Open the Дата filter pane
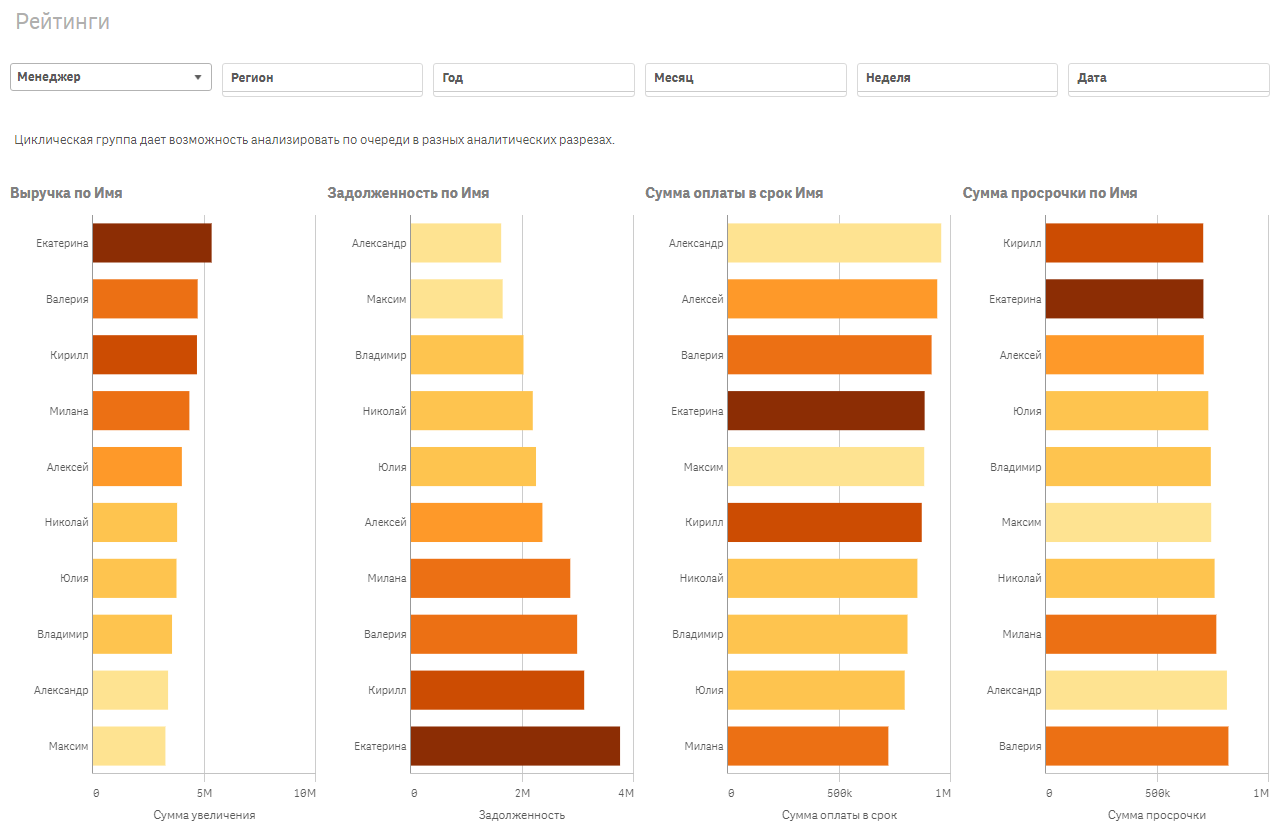Screen dimensions: 1276x833 pos(1168,78)
